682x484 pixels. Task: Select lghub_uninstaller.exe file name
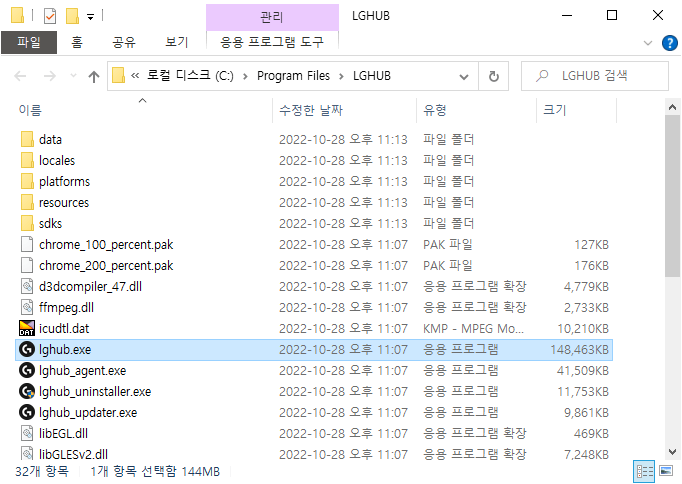[x=95, y=392]
